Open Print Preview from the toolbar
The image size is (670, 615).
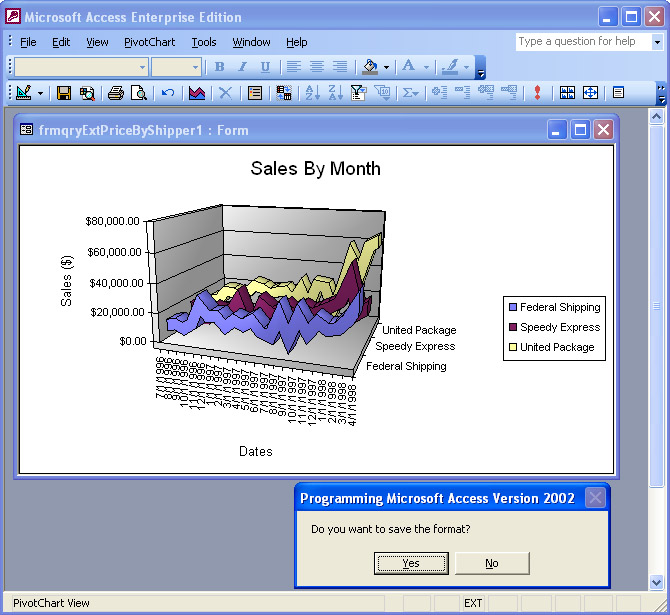(x=138, y=93)
